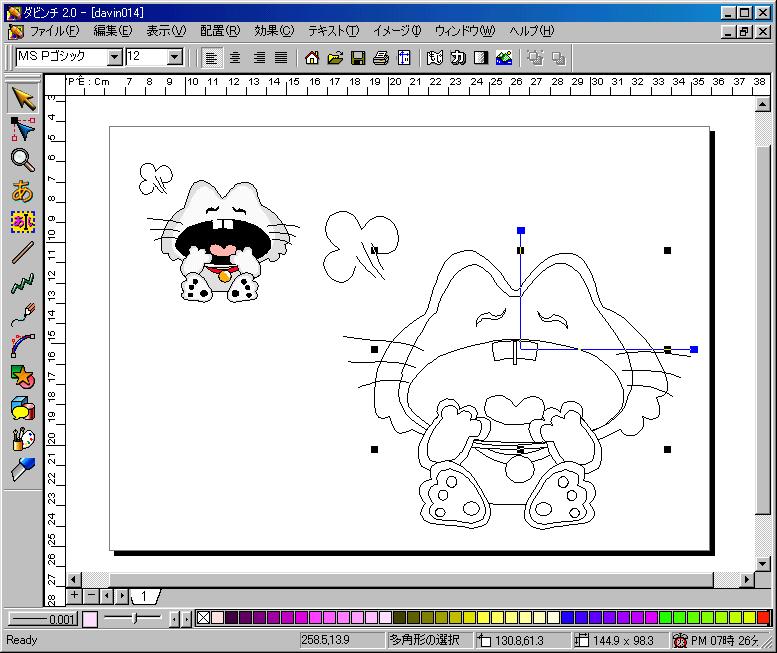Toggle center text alignment
The image size is (777, 653).
tap(235, 58)
